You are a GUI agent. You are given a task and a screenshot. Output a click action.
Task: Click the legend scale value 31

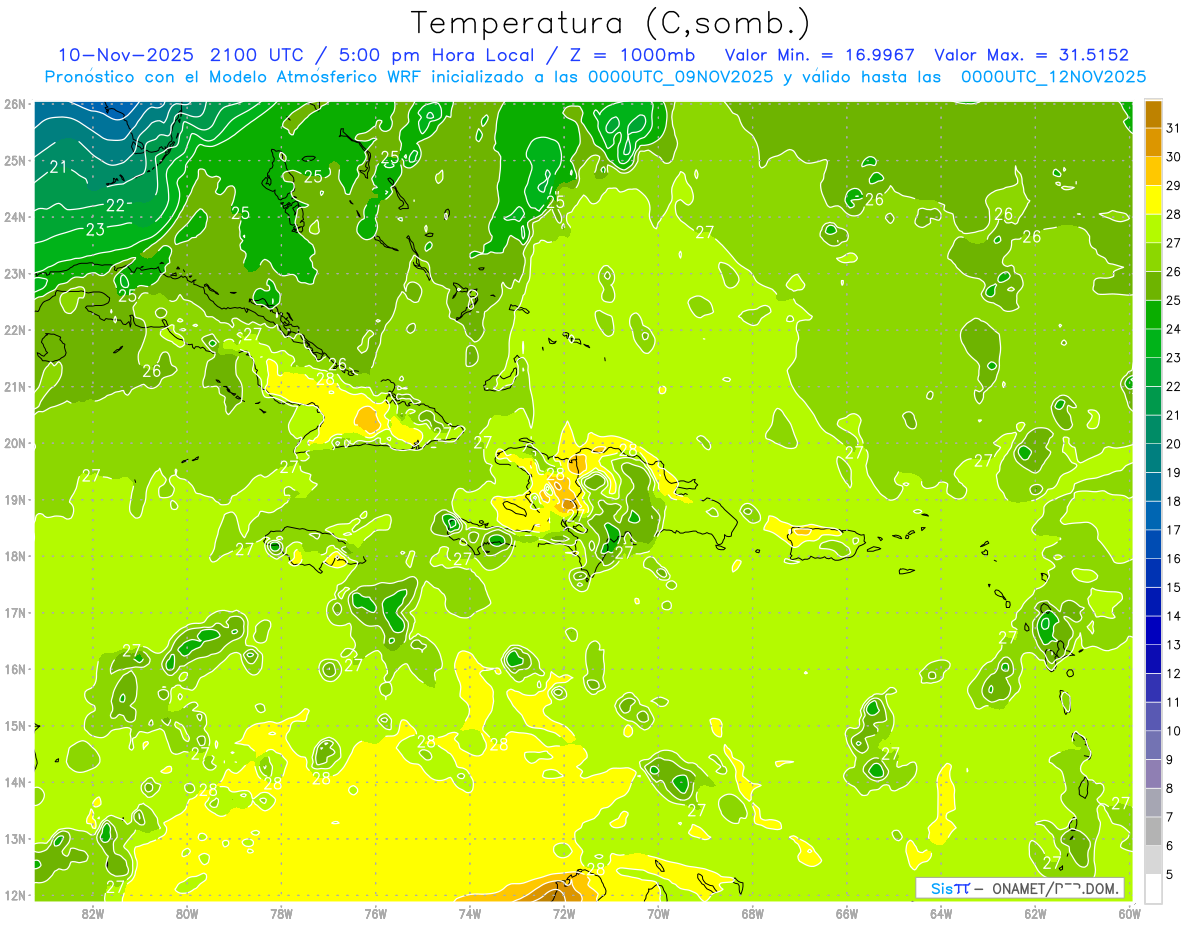[1173, 128]
